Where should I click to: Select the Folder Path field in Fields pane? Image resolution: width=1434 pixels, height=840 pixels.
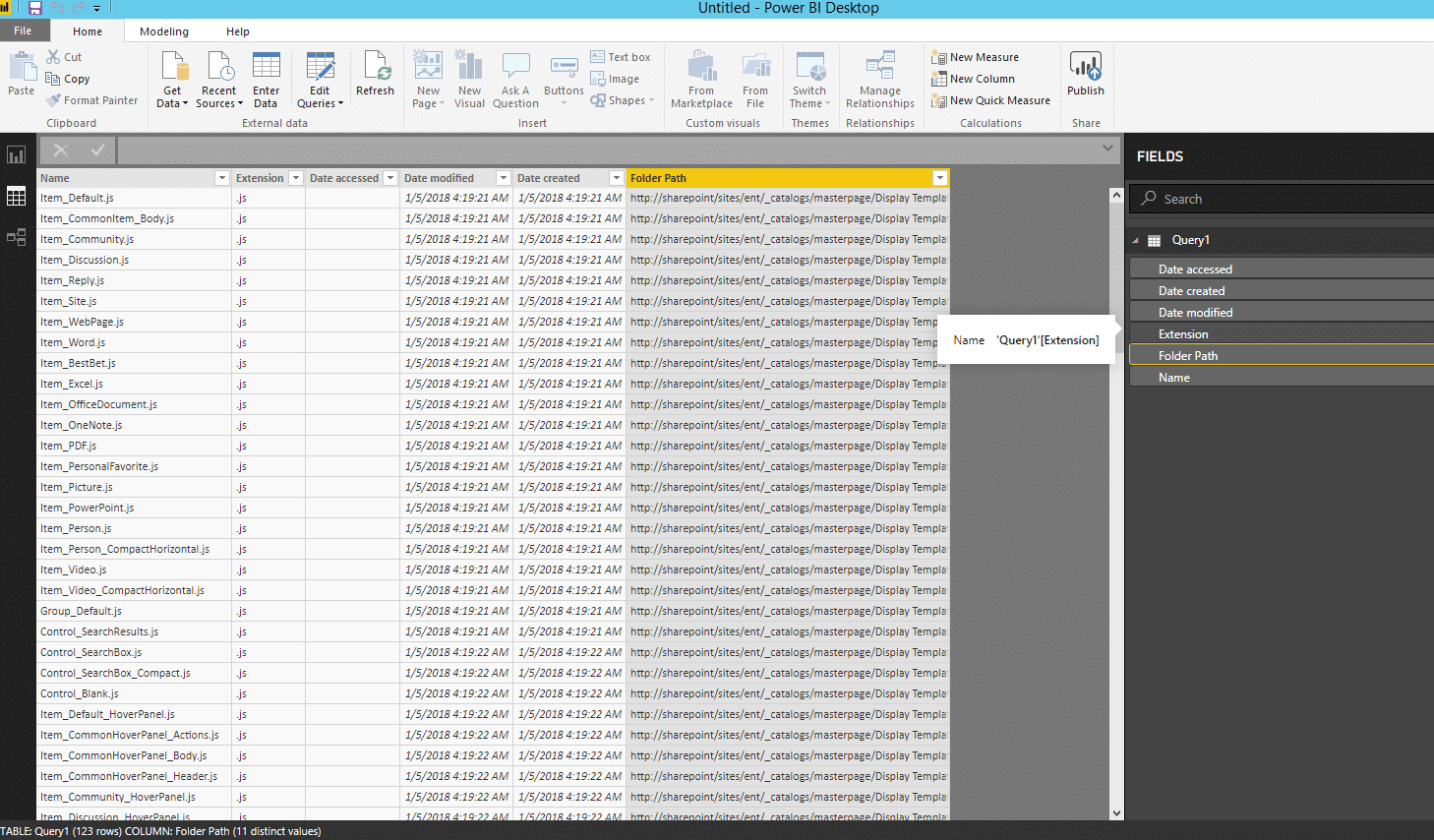(1282, 356)
